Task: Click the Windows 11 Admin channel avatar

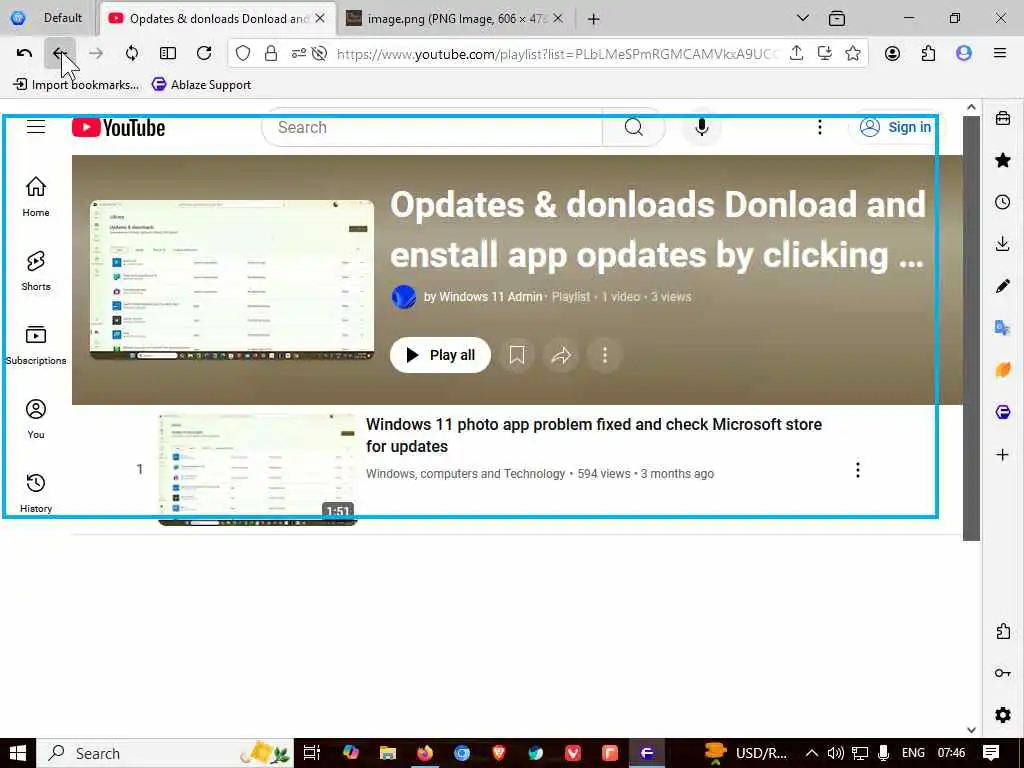Action: point(404,296)
